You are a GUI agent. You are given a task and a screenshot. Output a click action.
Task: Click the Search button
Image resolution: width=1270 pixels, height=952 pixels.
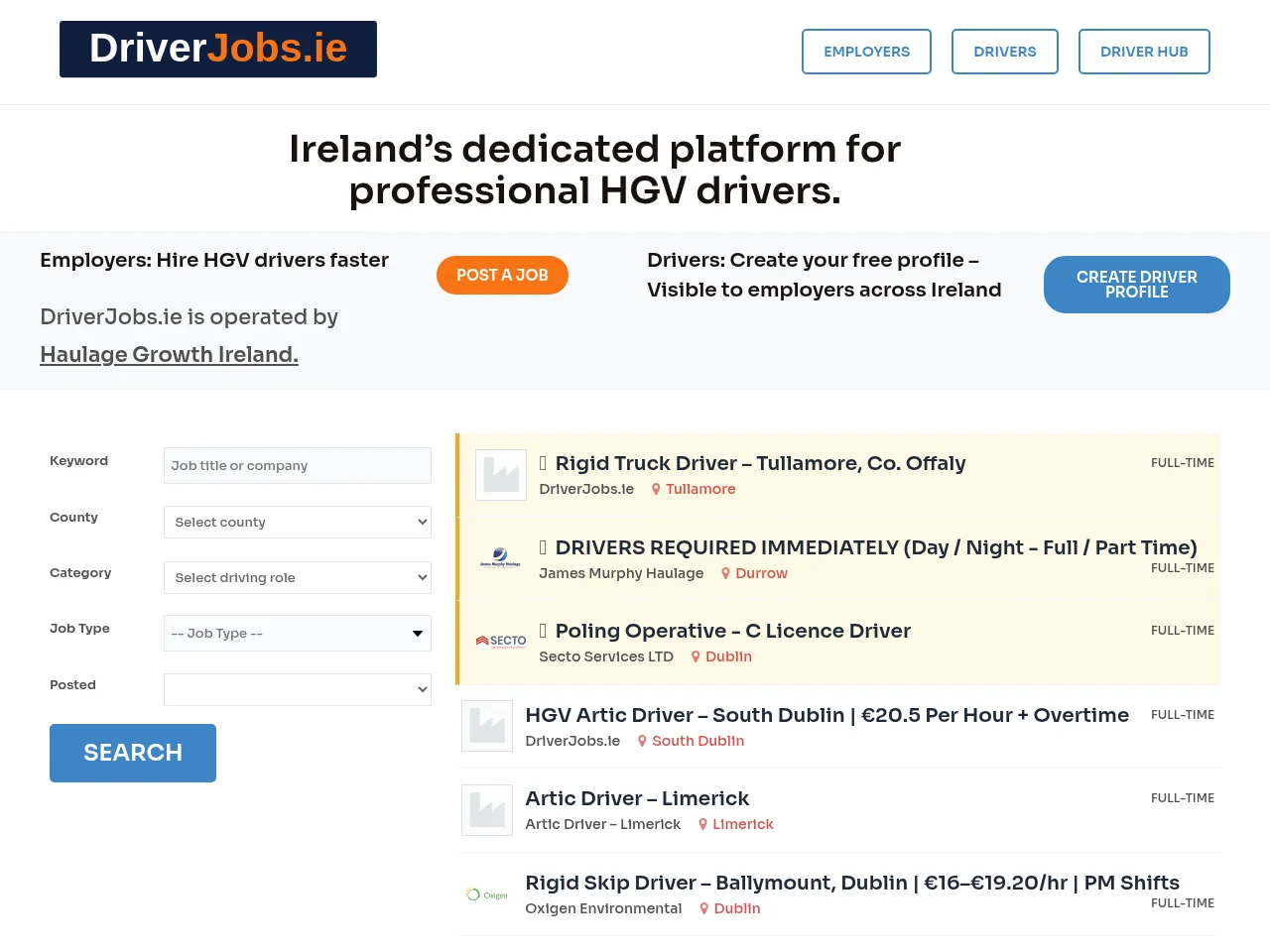click(133, 754)
